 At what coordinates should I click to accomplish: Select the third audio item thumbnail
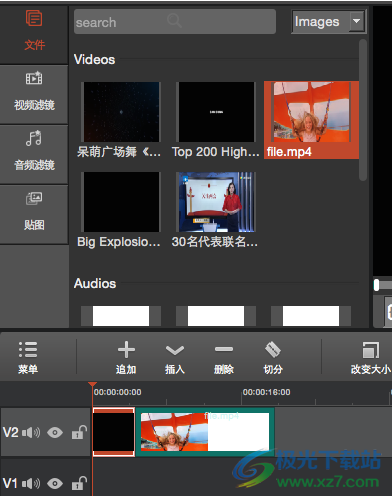311,316
